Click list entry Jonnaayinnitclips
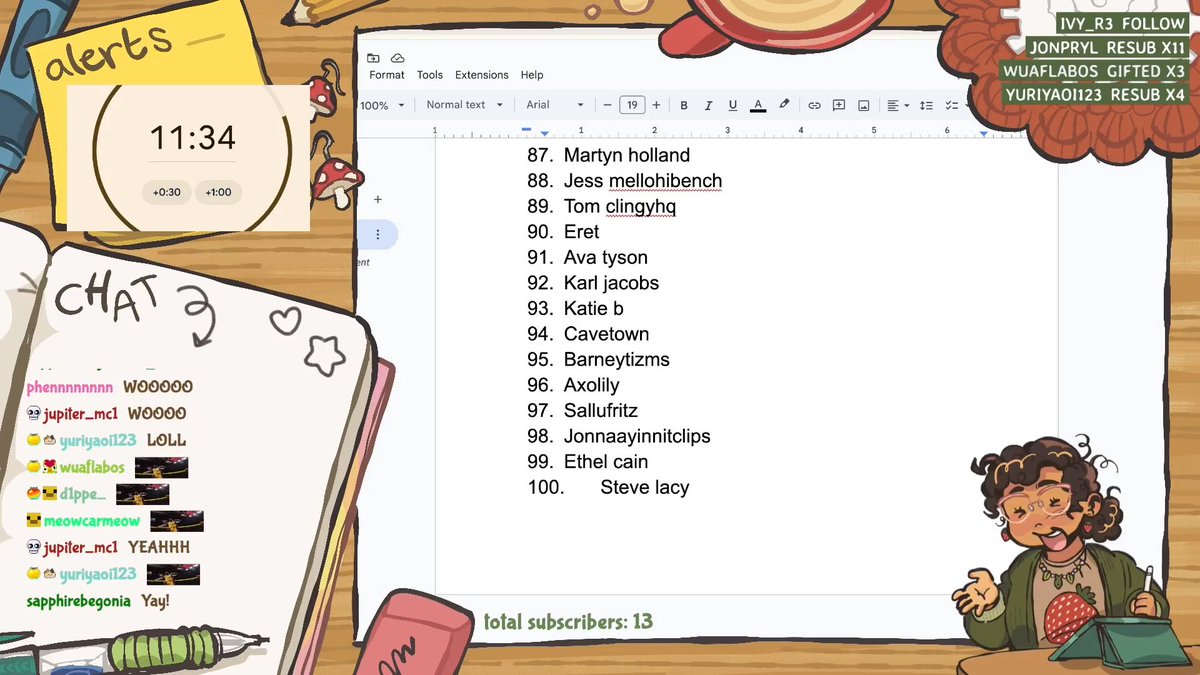 637,436
